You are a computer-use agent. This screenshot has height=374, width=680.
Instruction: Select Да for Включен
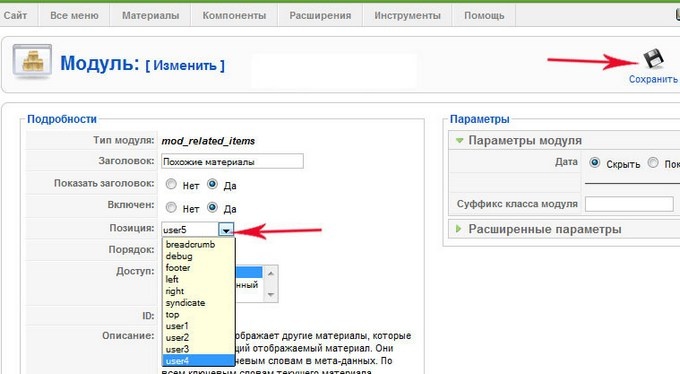click(x=212, y=208)
